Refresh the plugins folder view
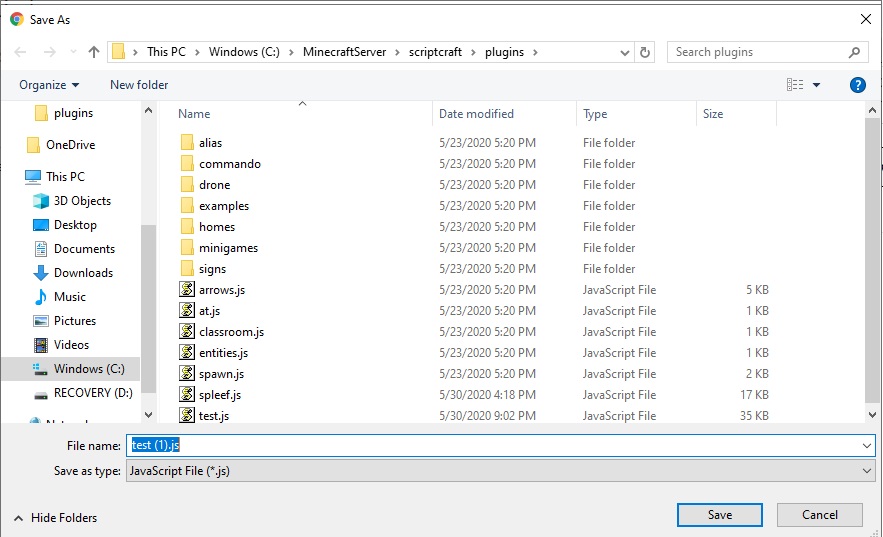 coord(645,52)
